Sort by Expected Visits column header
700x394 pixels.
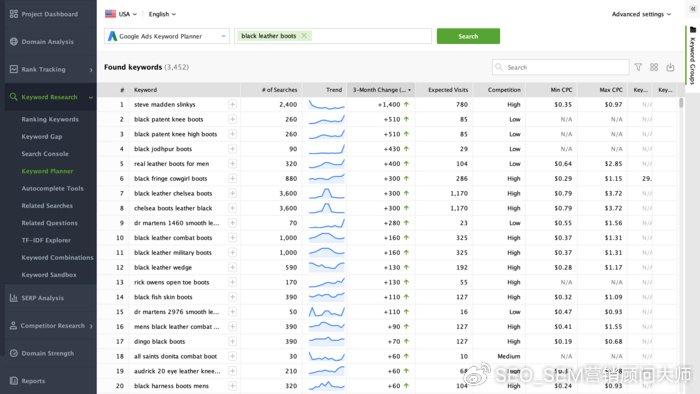click(444, 90)
